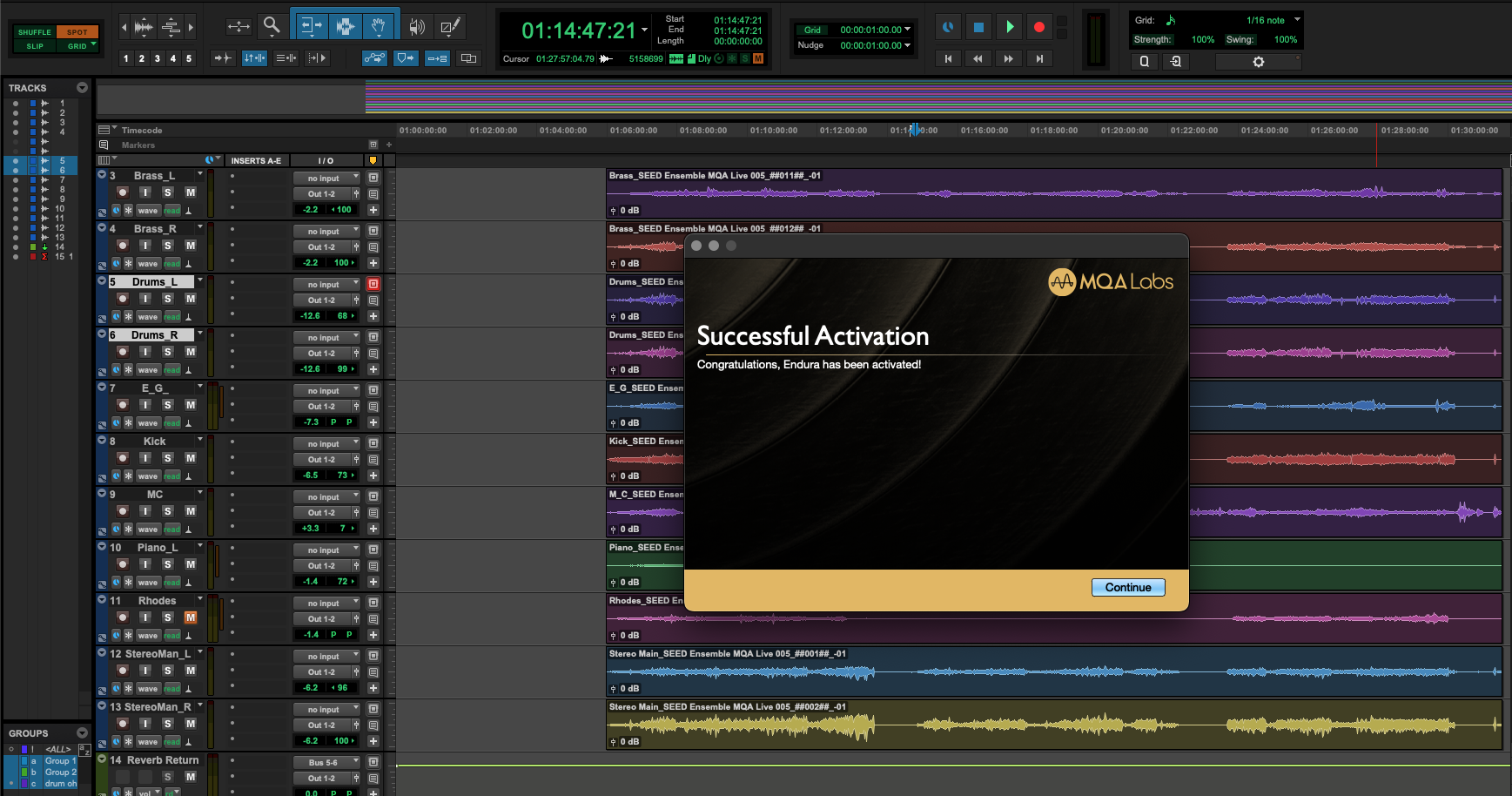Screen dimensions: 1512x796
Task: Click Brass_L add plus icon
Action: tap(373, 210)
